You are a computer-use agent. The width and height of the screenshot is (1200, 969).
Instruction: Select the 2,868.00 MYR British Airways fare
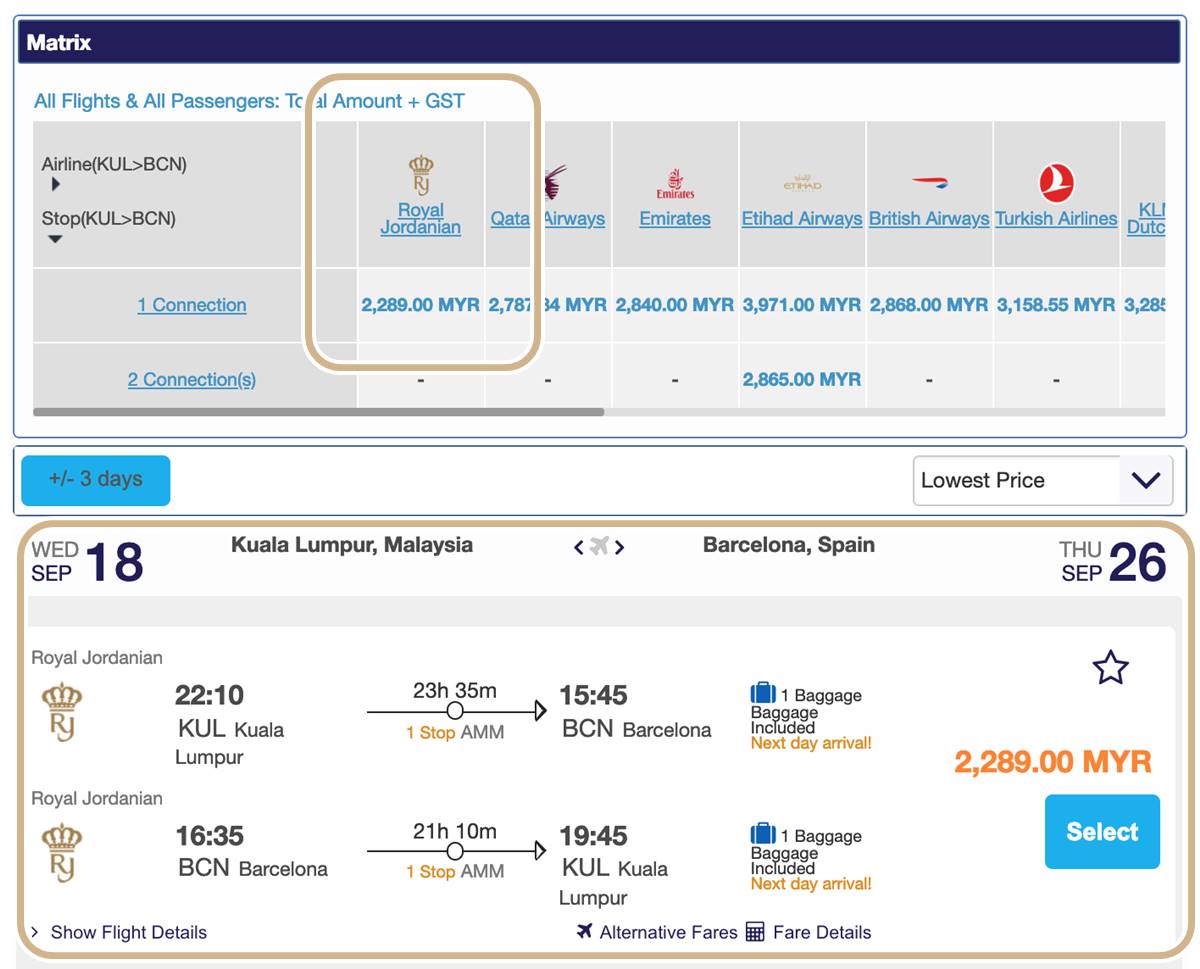pyautogui.click(x=929, y=305)
